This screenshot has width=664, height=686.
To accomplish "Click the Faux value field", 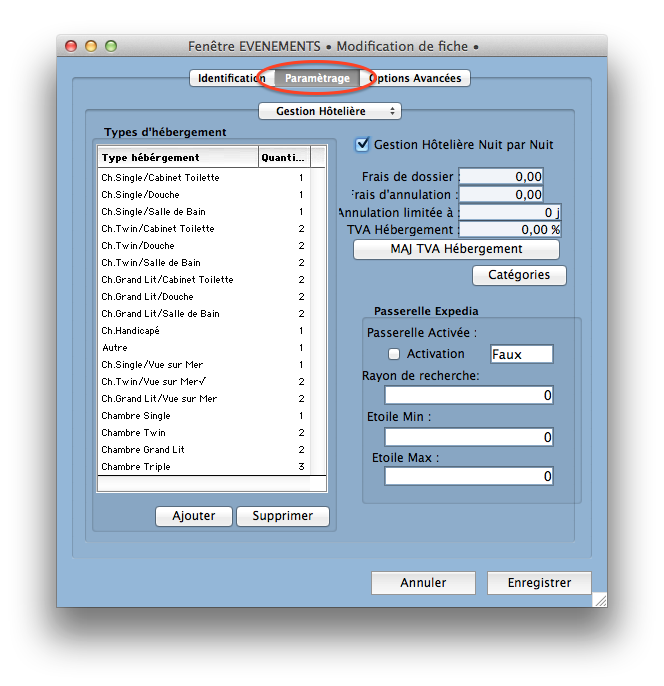I will [x=521, y=354].
